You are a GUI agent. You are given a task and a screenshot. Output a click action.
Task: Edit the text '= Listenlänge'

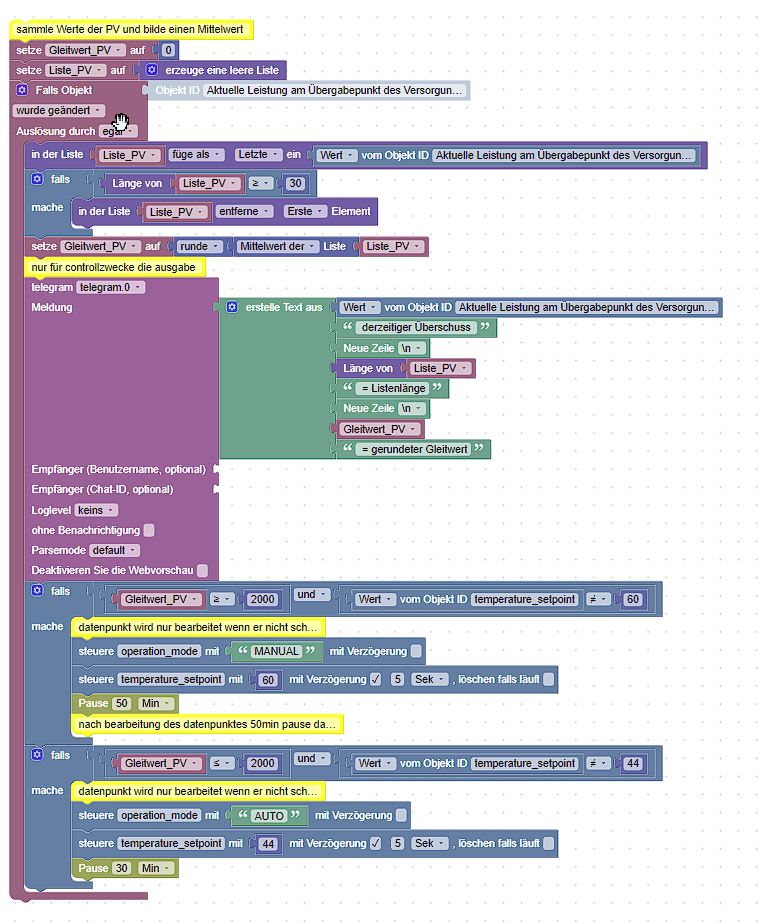click(392, 388)
